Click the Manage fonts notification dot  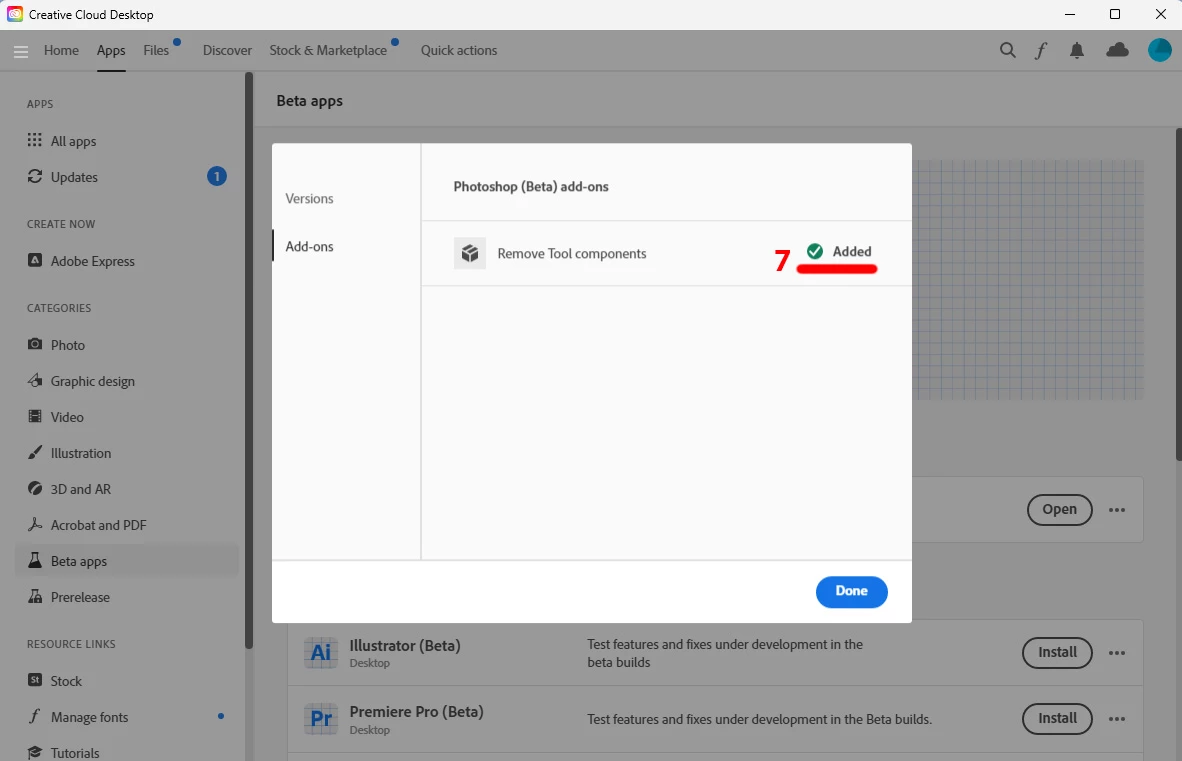221,716
